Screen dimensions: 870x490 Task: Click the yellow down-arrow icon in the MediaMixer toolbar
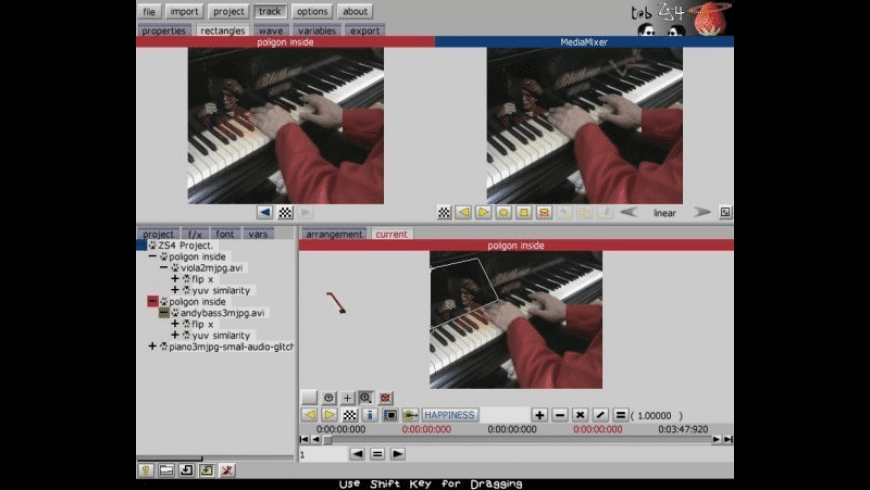click(524, 212)
